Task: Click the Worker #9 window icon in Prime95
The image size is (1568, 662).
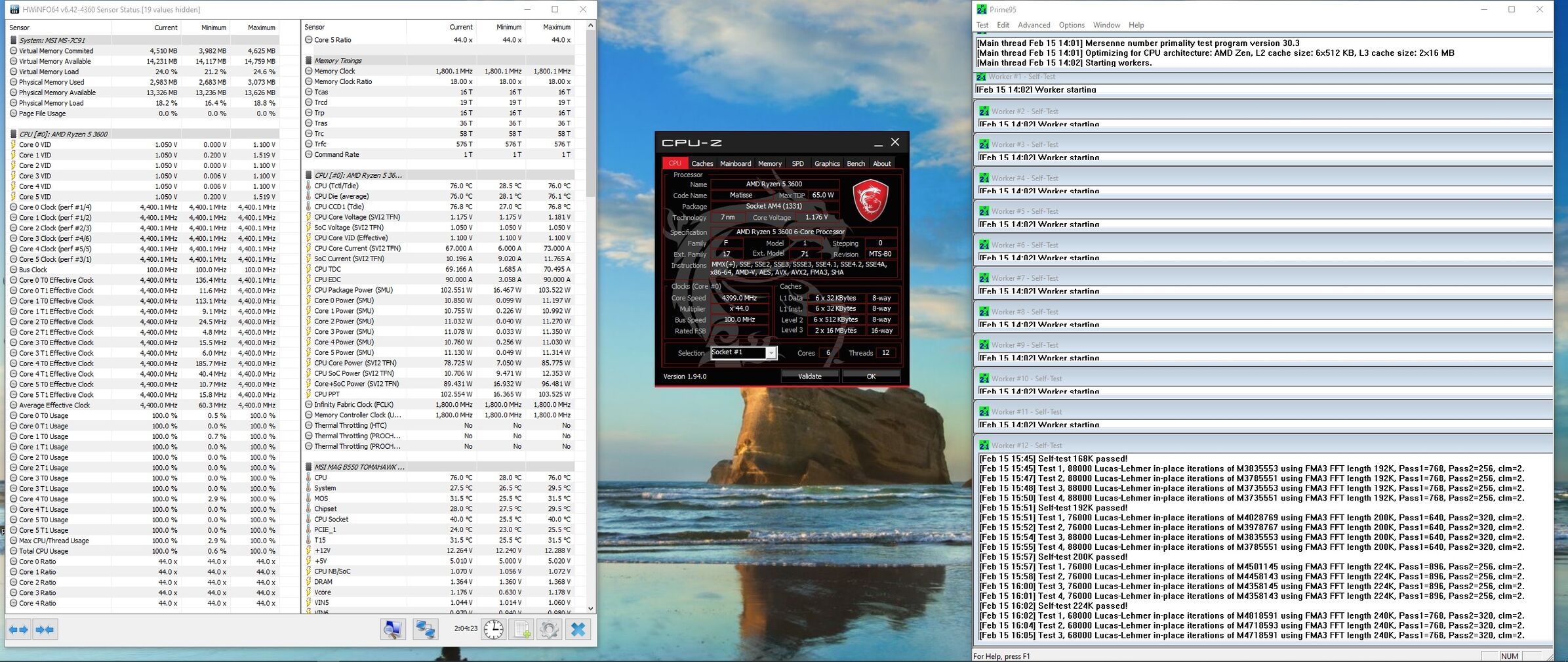Action: tap(984, 344)
